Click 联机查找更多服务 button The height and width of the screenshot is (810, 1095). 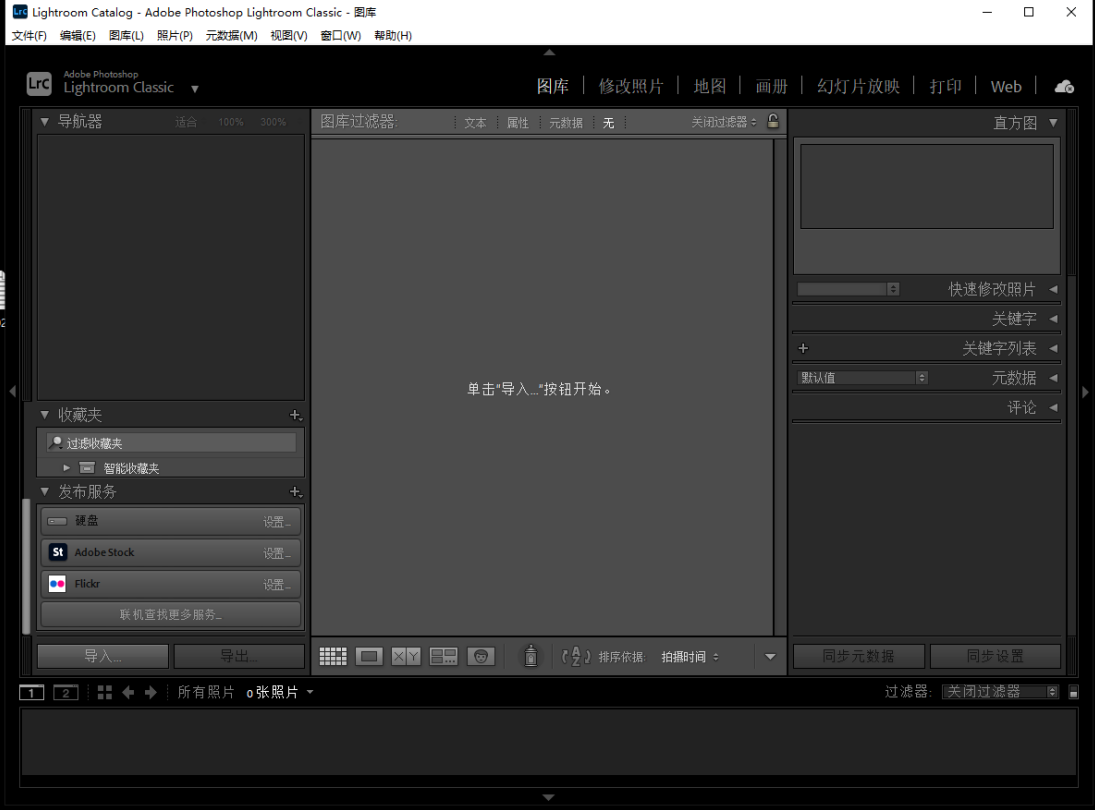171,615
